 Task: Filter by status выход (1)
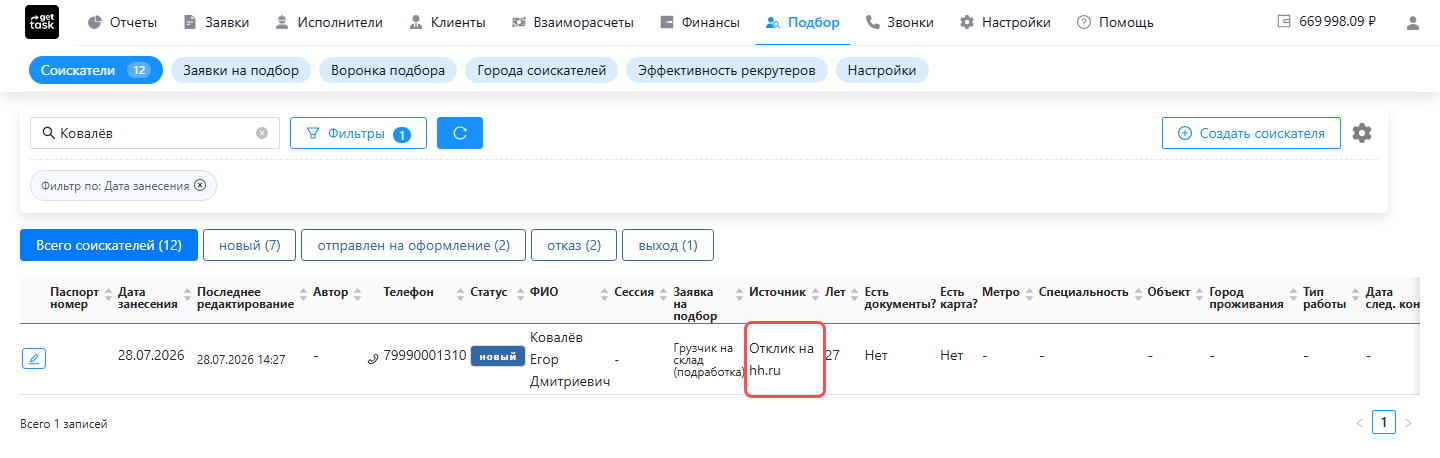coord(668,245)
